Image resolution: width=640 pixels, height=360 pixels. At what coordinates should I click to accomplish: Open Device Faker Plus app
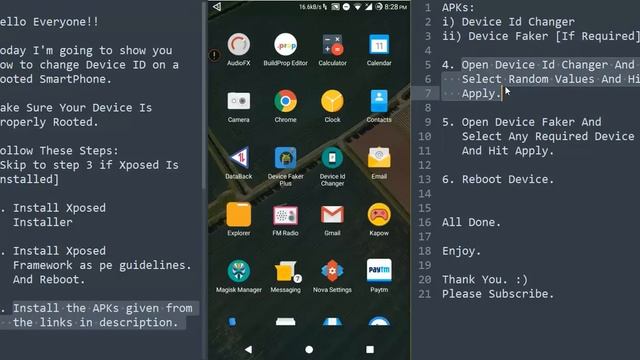click(285, 166)
